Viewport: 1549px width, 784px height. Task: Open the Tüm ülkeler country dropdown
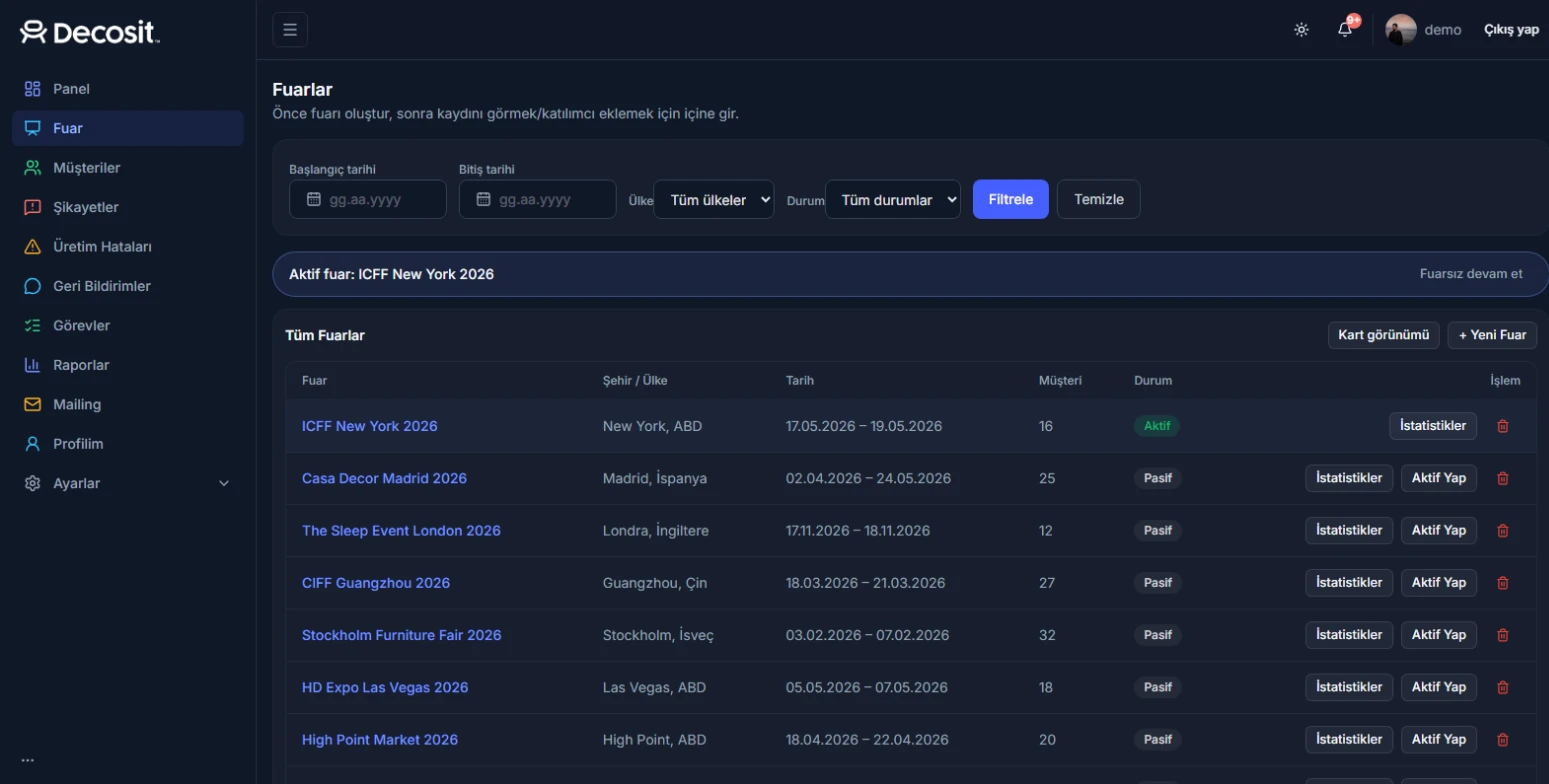[x=714, y=199]
